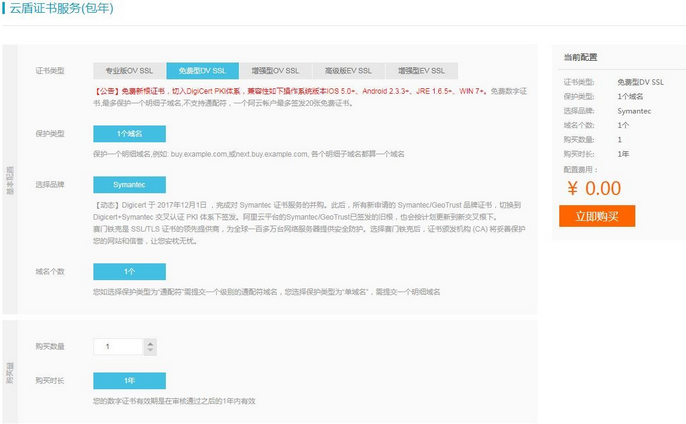The image size is (686, 424).
Task: Select the 1个域名 protection type
Action: tap(129, 133)
